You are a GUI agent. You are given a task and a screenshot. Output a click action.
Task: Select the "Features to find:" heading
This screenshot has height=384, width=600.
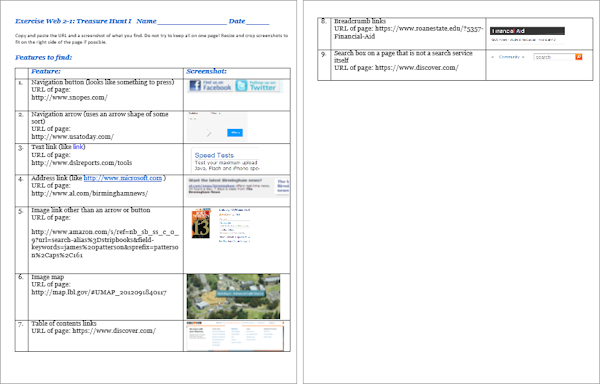[44, 57]
